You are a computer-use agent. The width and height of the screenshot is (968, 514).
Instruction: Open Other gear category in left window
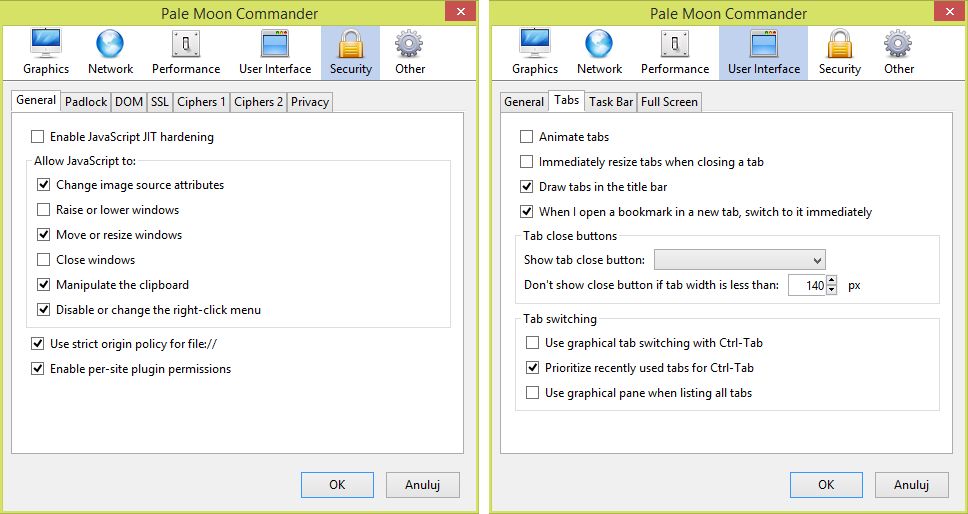(410, 52)
